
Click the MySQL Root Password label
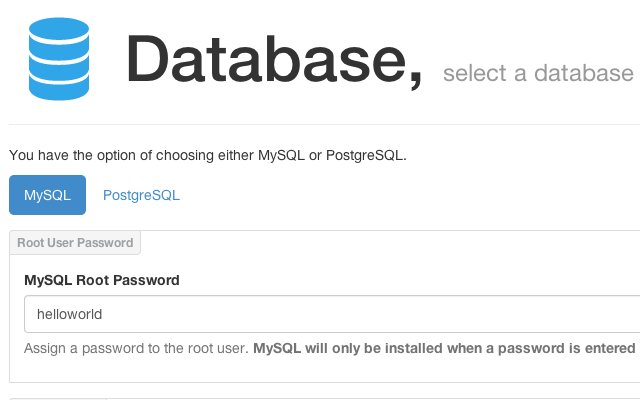[x=102, y=280]
